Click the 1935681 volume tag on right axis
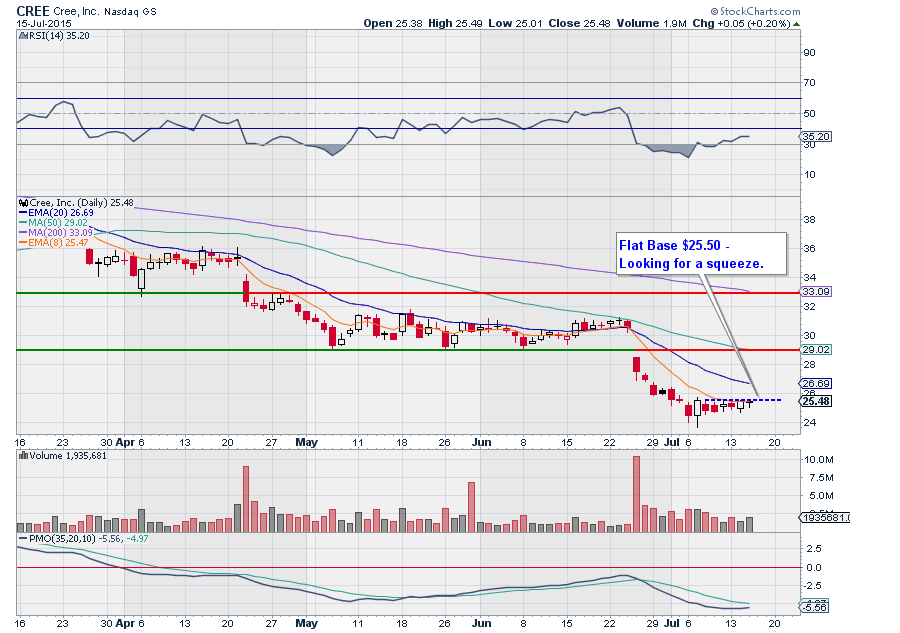The width and height of the screenshot is (900, 633). (x=824, y=518)
